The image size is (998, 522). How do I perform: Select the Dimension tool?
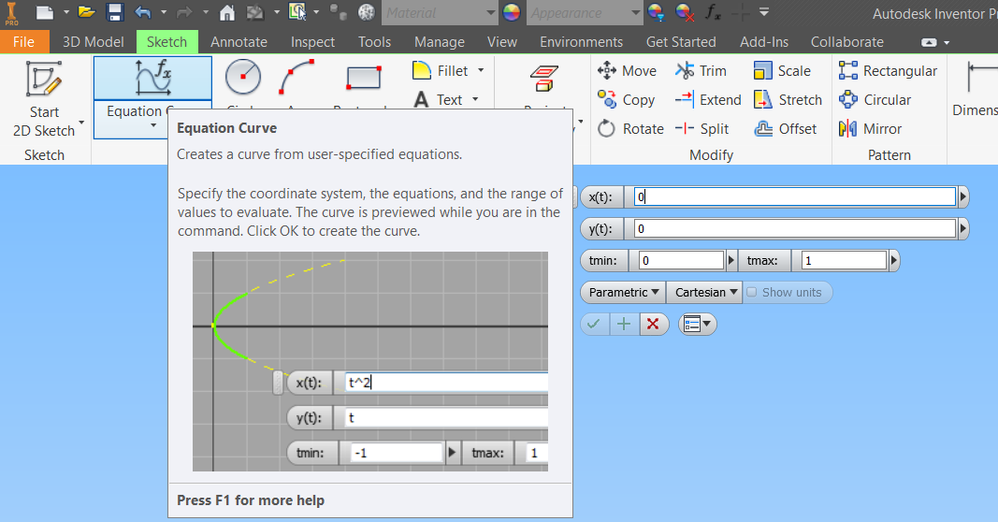click(x=977, y=89)
